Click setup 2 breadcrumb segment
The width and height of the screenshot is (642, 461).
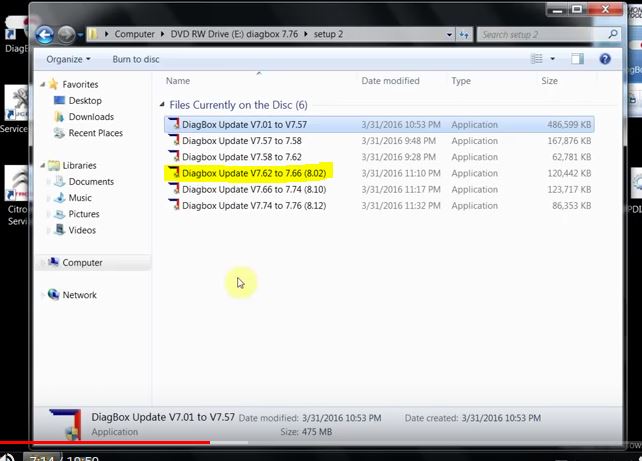328,34
